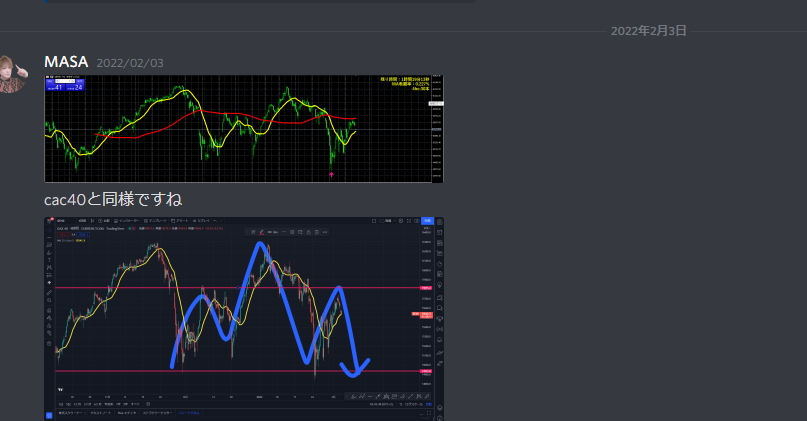Open the green candlestick chart image attachment
Image resolution: width=807 pixels, height=421 pixels.
[244, 129]
